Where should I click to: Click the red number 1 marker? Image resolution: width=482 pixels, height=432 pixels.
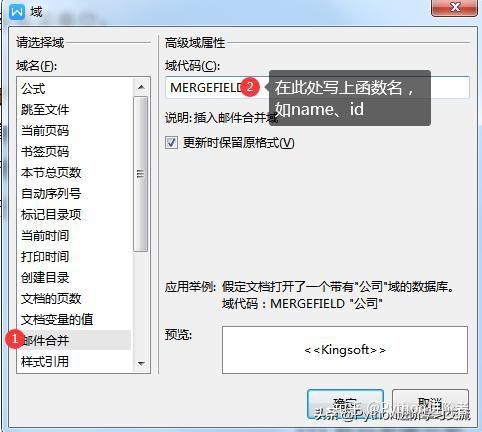14,339
